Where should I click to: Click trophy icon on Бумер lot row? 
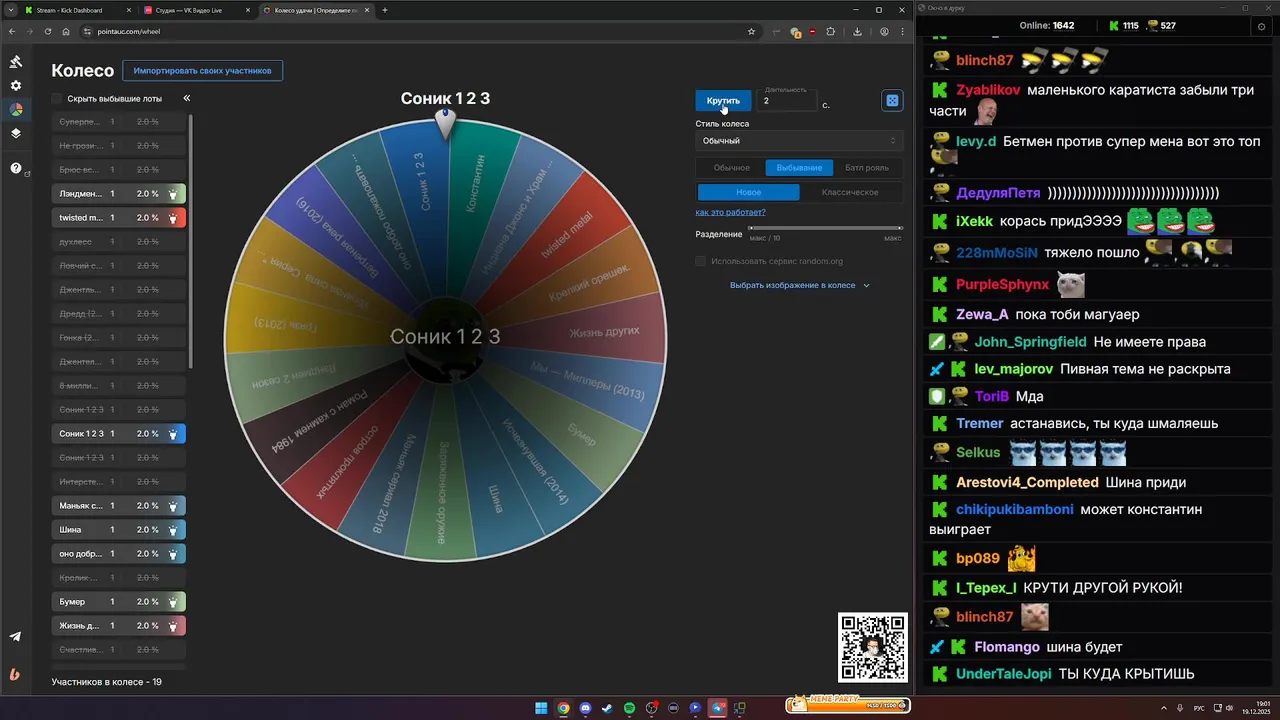(x=173, y=602)
